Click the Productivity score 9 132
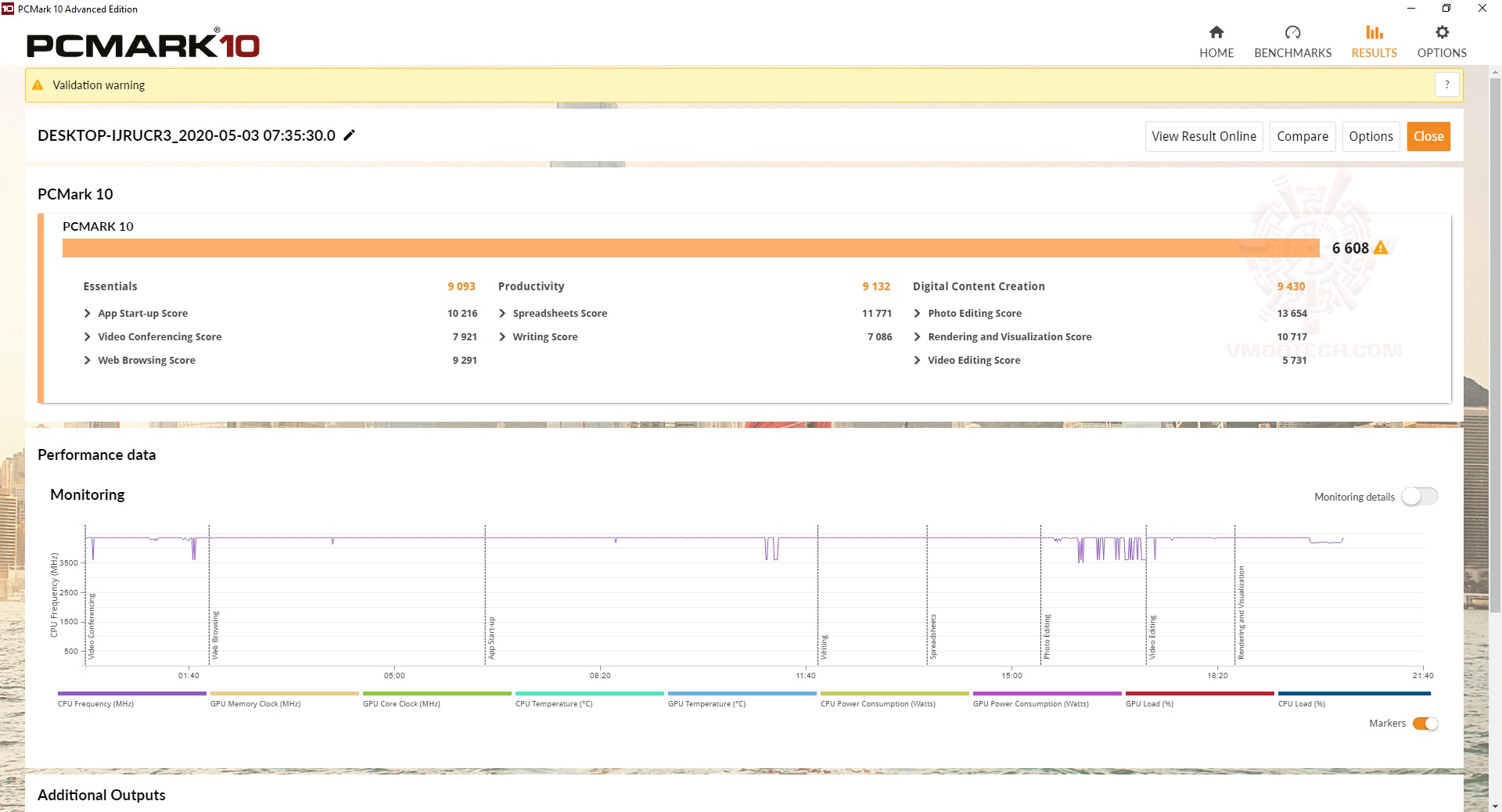 point(876,286)
